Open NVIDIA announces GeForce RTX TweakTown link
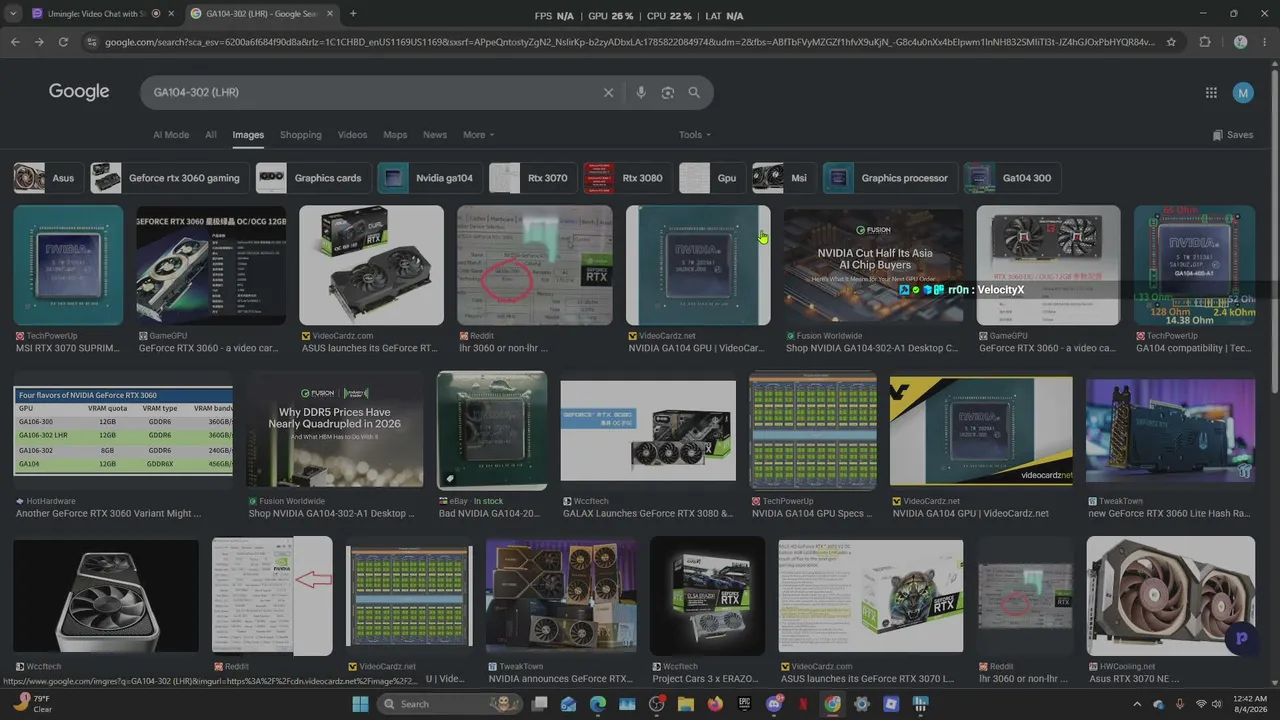 click(560, 679)
